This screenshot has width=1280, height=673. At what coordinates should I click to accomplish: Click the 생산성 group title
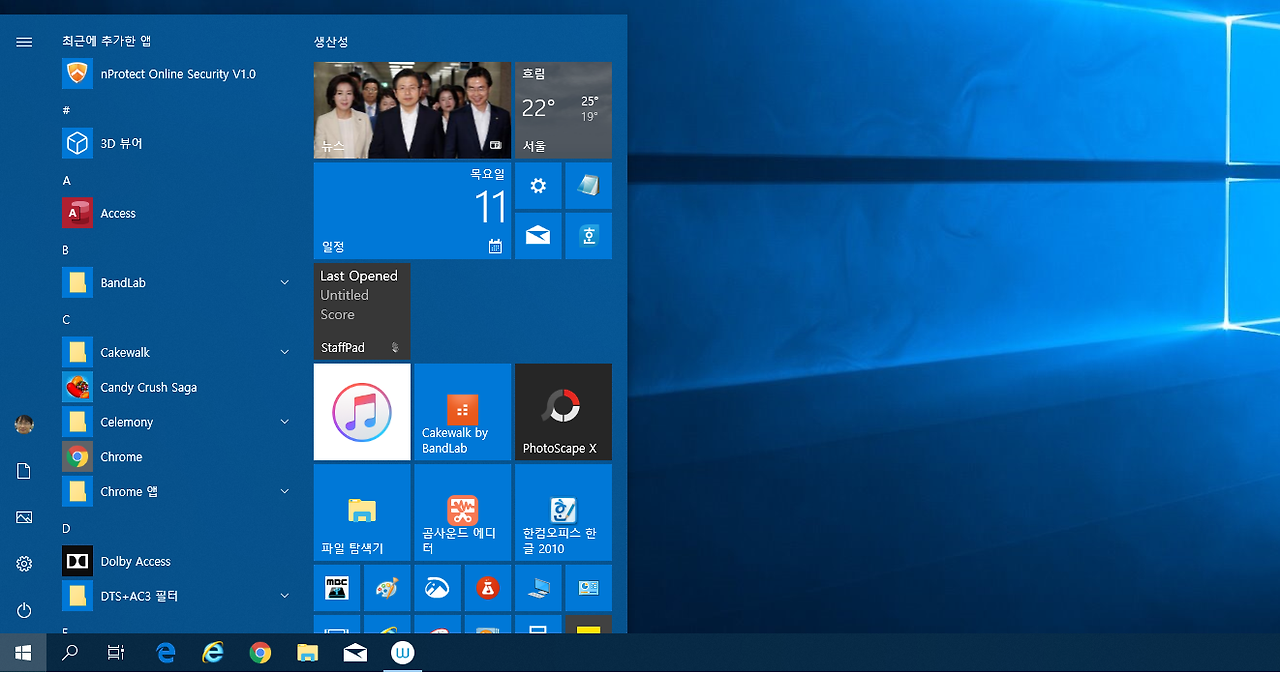(331, 42)
